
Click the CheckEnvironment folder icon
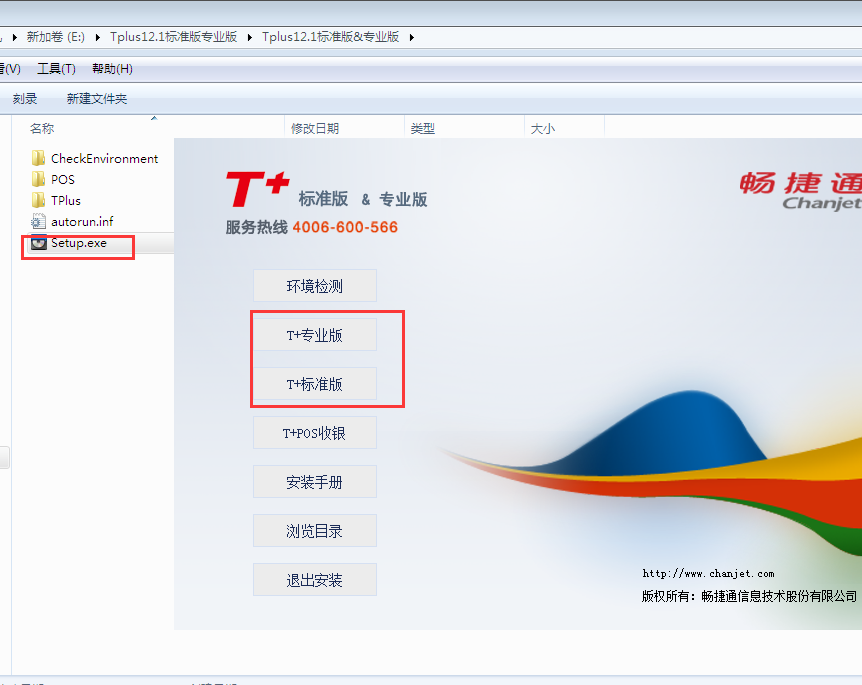tap(39, 159)
